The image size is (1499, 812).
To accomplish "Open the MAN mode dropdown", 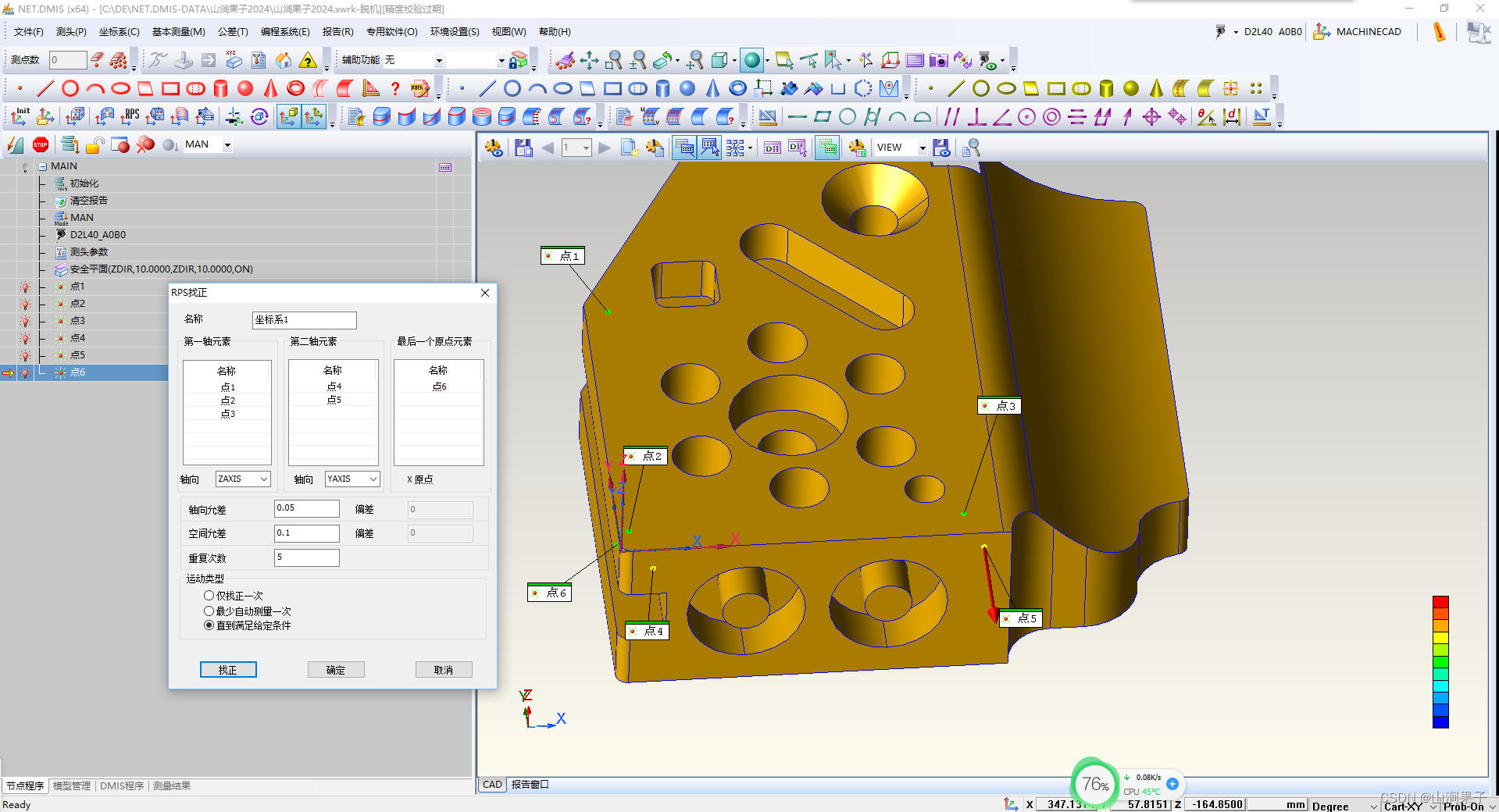I will click(227, 144).
